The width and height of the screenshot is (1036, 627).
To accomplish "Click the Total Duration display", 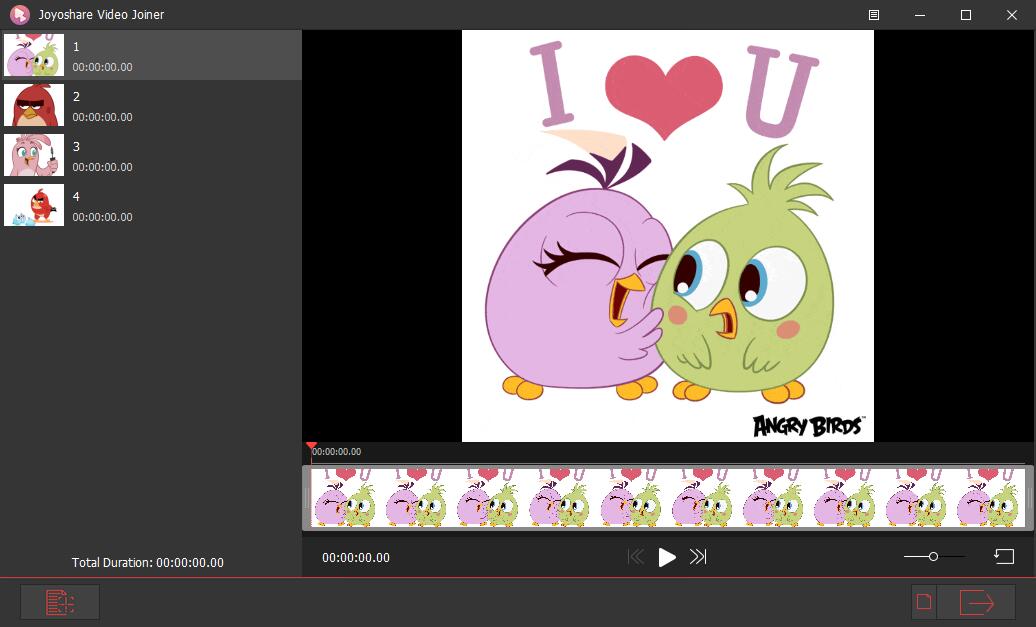I will point(146,562).
